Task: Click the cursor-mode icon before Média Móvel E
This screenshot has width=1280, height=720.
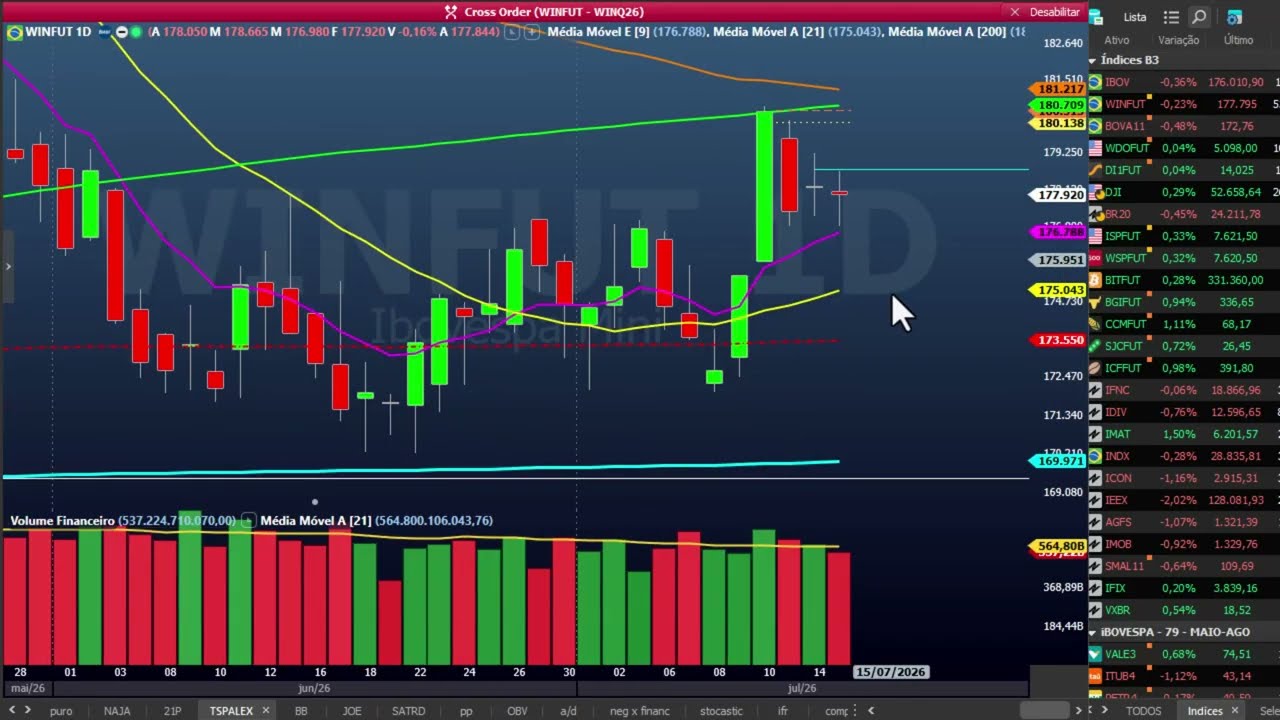Action: 511,32
